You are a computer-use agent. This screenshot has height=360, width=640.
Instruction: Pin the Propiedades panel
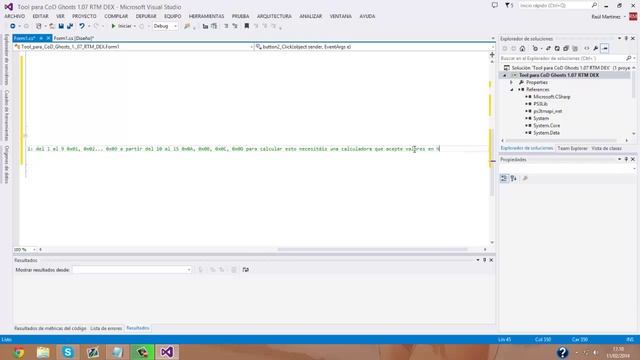tap(627, 159)
